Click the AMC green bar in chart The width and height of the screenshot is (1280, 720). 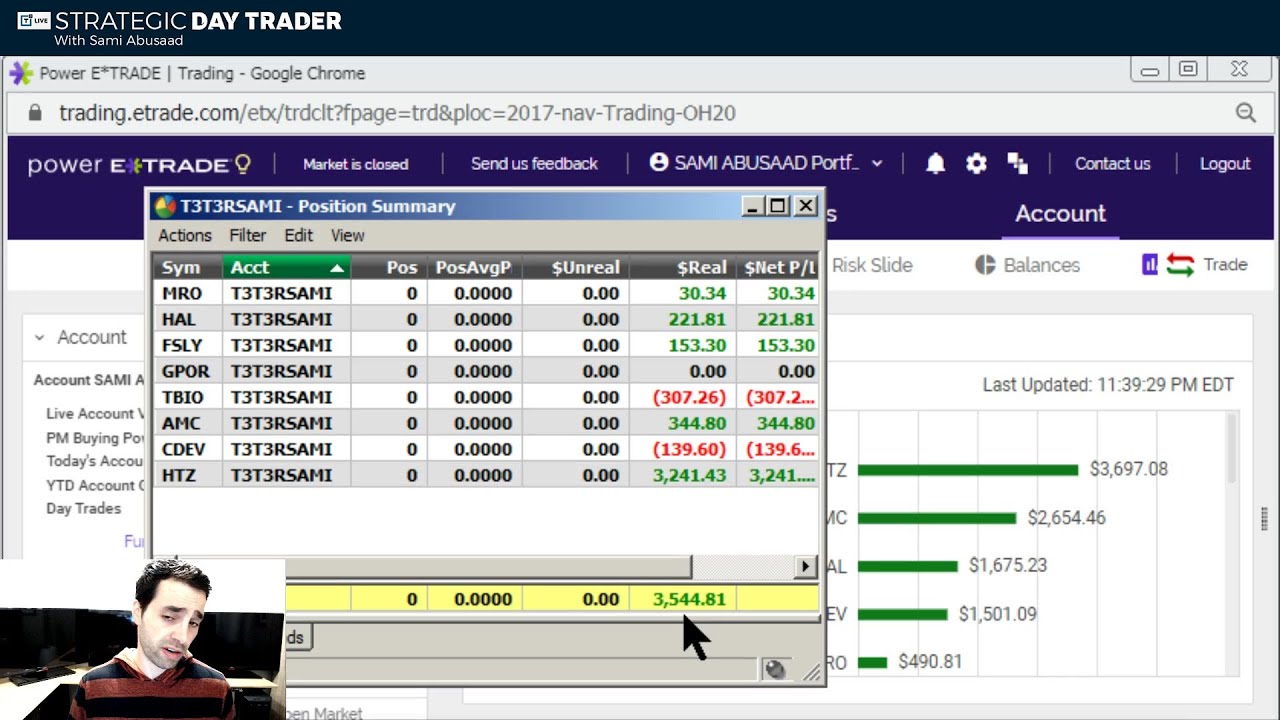[x=936, y=518]
